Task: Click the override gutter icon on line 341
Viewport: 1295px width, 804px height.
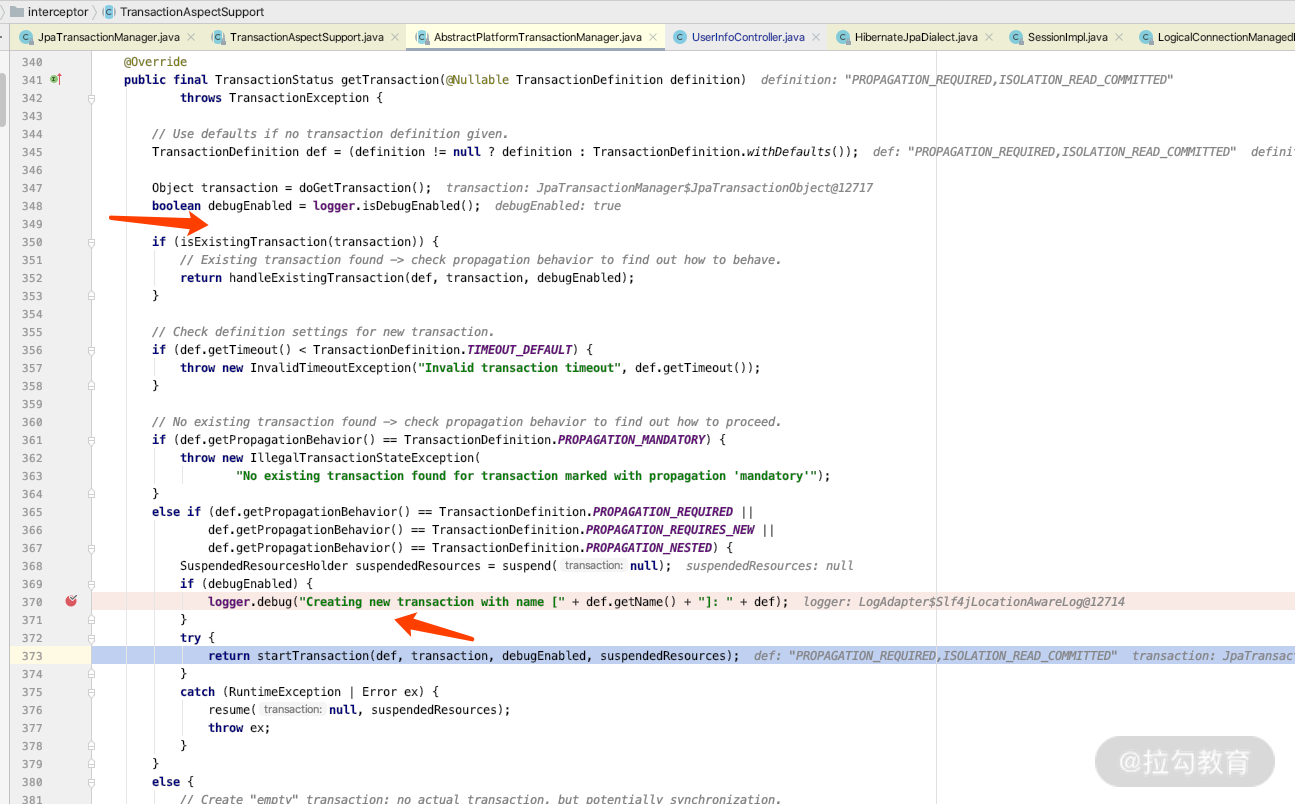Action: pos(56,79)
